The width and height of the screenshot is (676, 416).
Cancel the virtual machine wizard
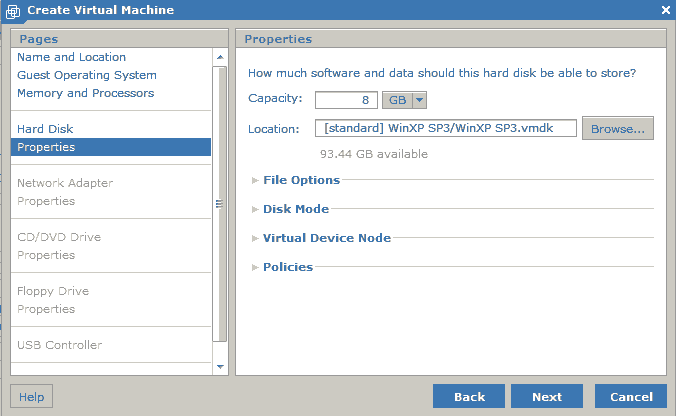pos(631,396)
